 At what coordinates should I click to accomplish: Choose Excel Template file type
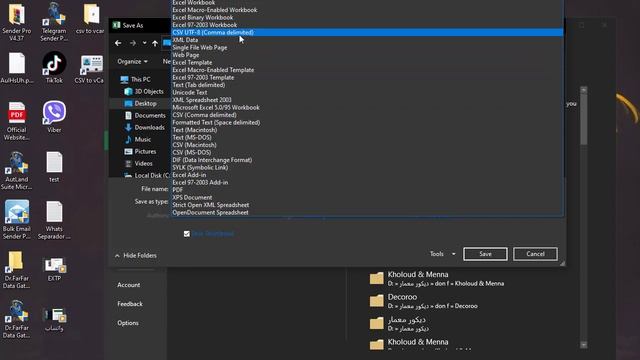pos(192,62)
